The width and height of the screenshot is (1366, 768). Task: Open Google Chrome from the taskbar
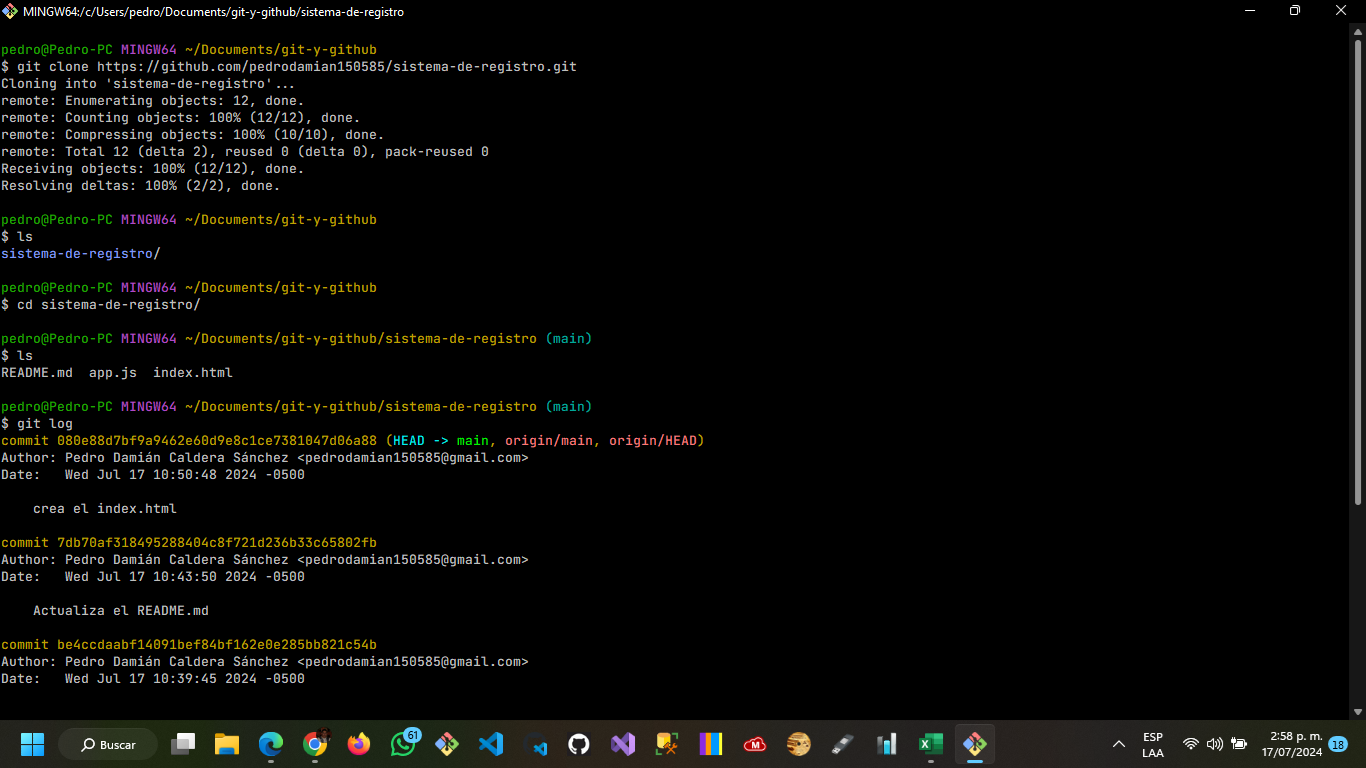[x=315, y=744]
